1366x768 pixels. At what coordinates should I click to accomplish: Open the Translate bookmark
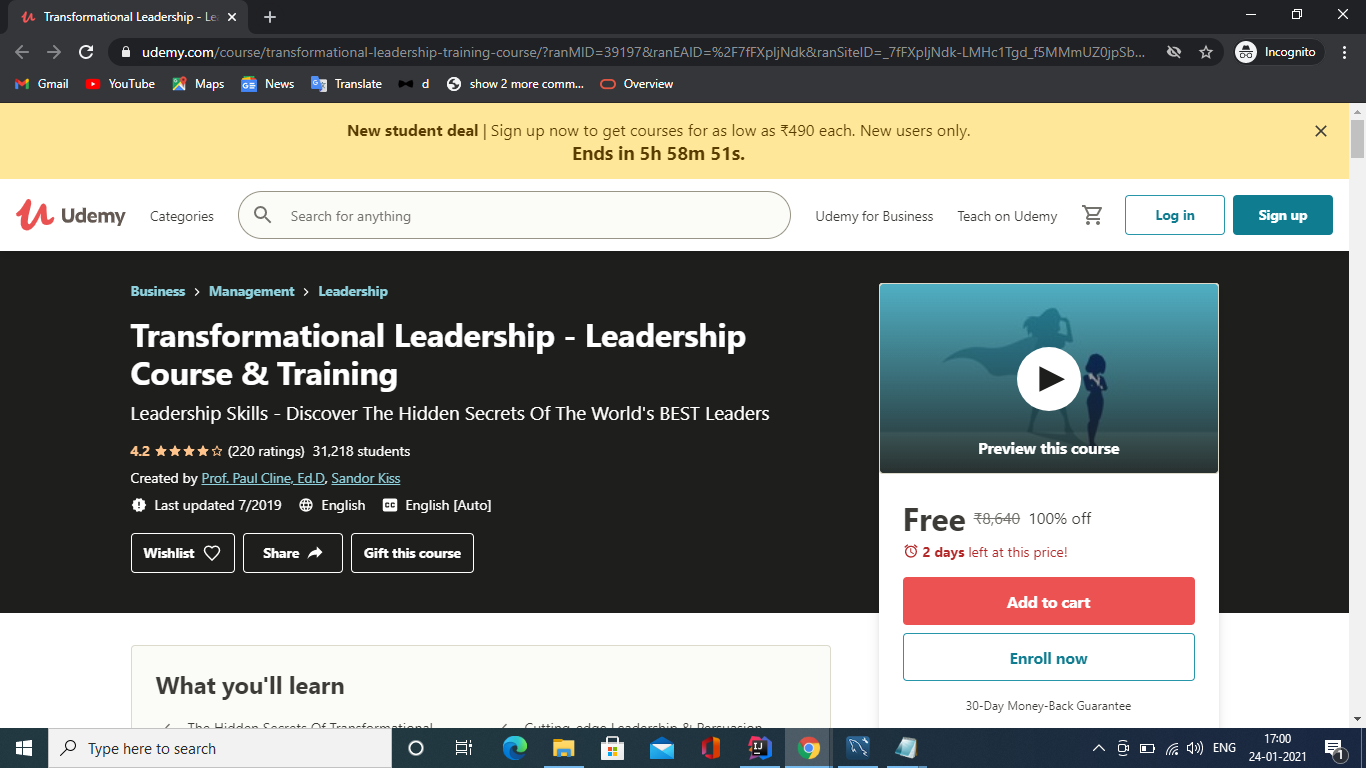click(347, 84)
